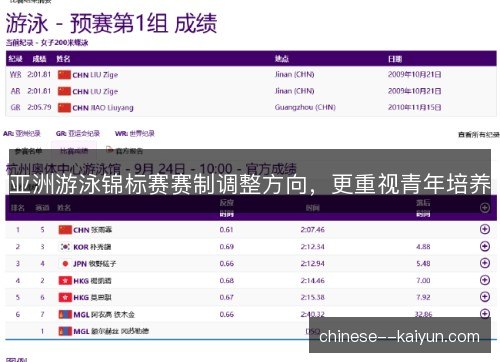The height and width of the screenshot is (362, 500).
Task: Click the 姓名 header in the records table
Action: coord(63,59)
